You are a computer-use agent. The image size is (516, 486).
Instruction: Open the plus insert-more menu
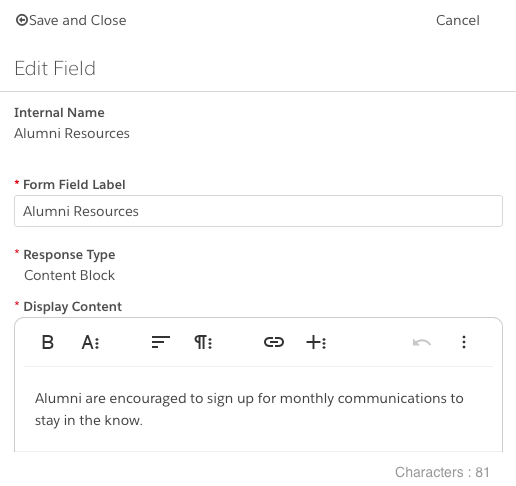click(x=316, y=342)
